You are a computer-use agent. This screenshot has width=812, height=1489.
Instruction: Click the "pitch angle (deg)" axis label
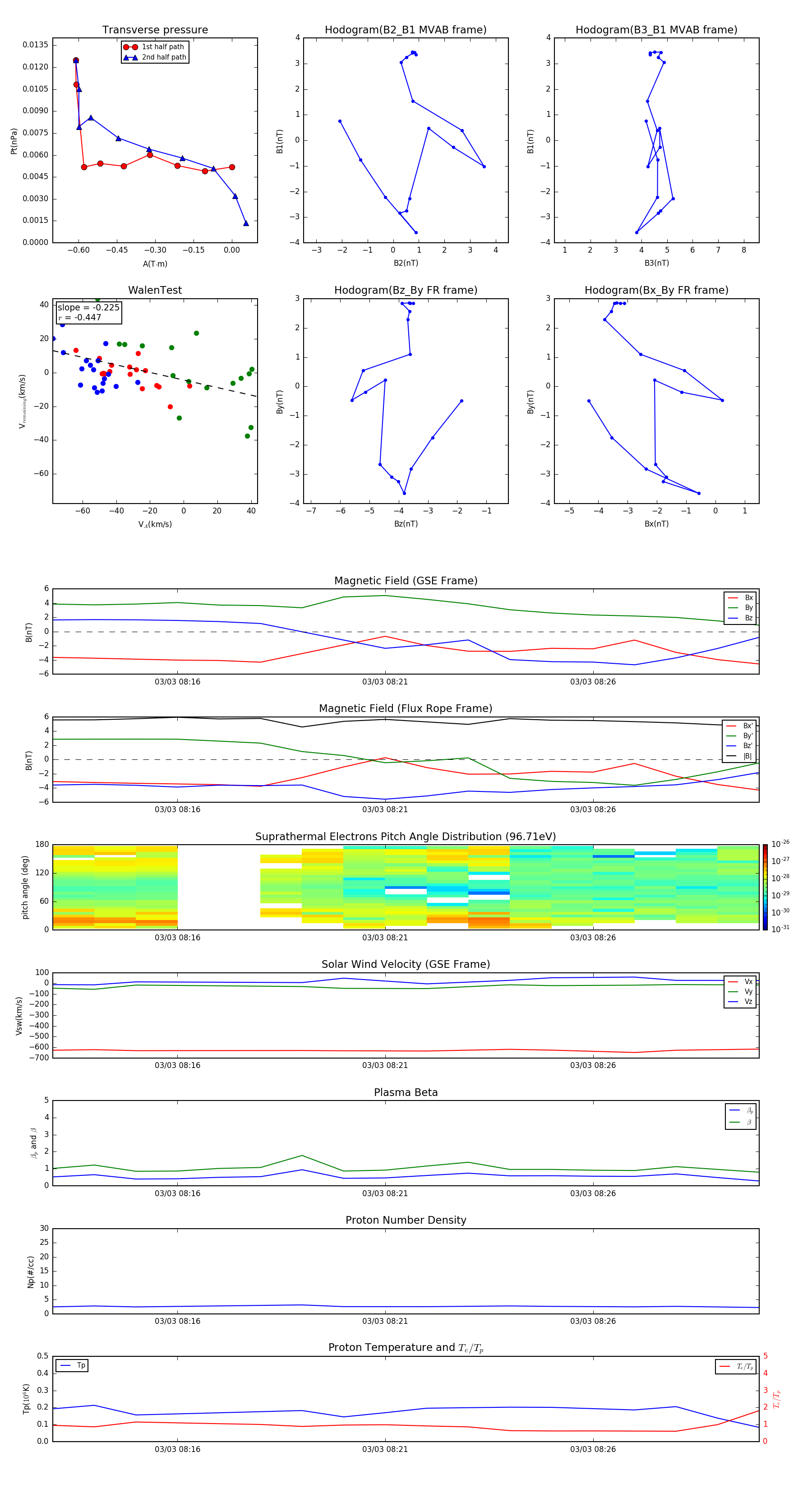coord(25,887)
